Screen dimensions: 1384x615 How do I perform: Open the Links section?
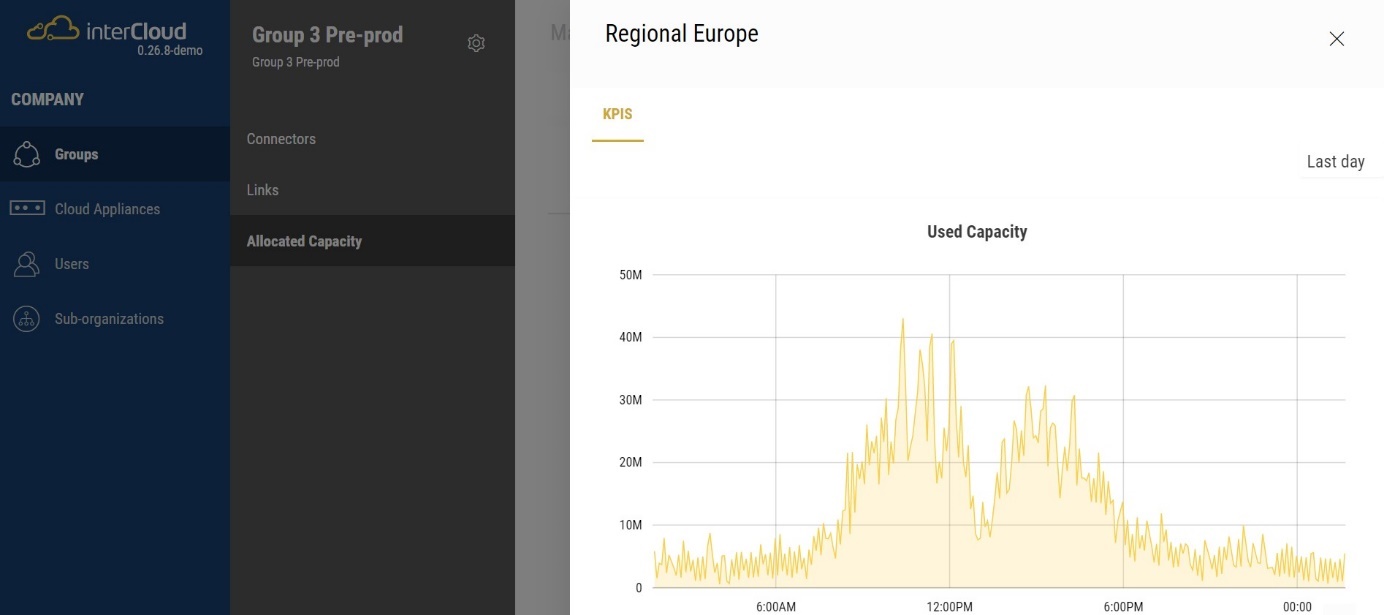point(263,190)
